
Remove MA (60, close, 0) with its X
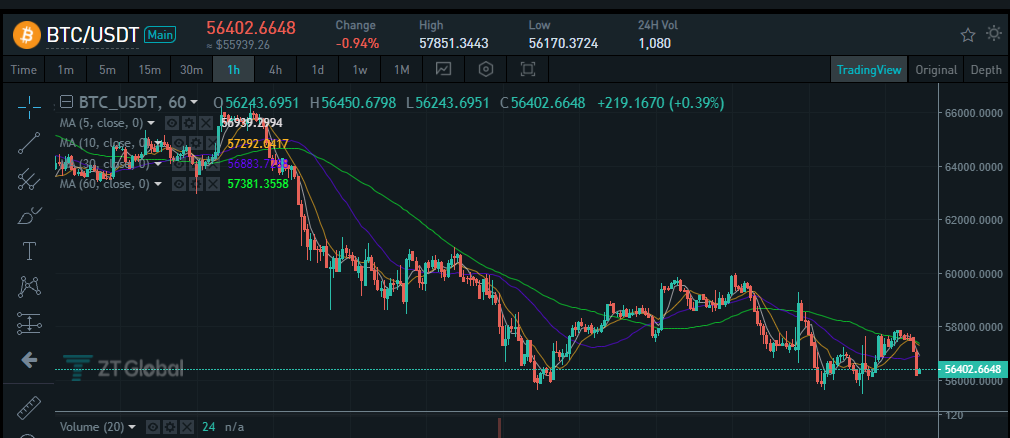[x=211, y=184]
